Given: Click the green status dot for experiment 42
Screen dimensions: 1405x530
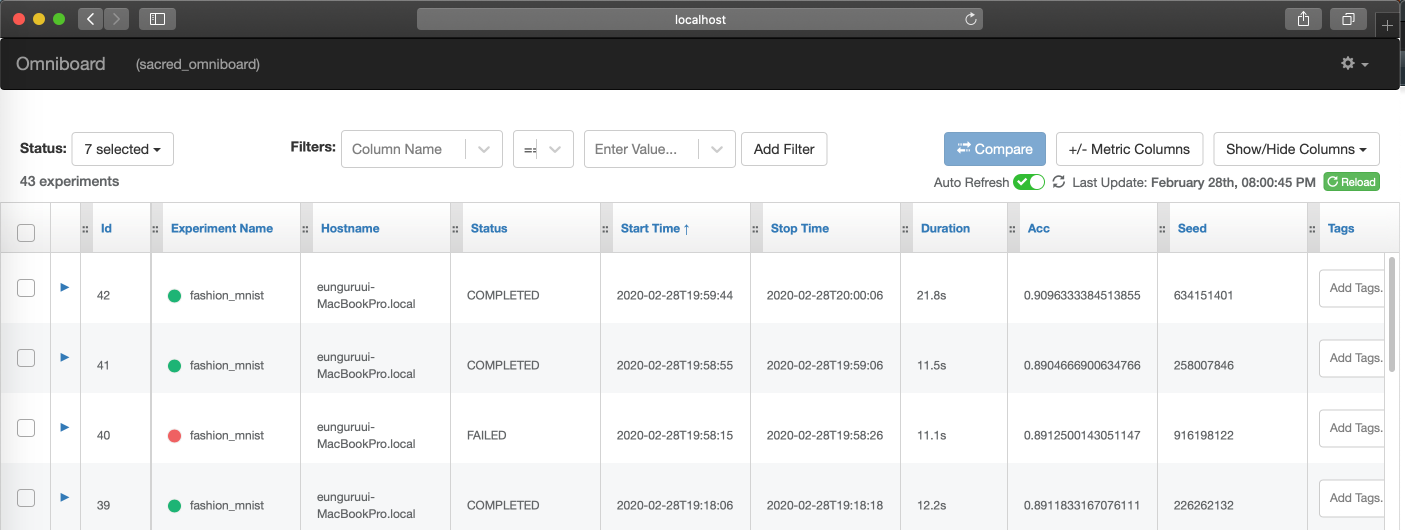Looking at the screenshot, I should (x=174, y=295).
